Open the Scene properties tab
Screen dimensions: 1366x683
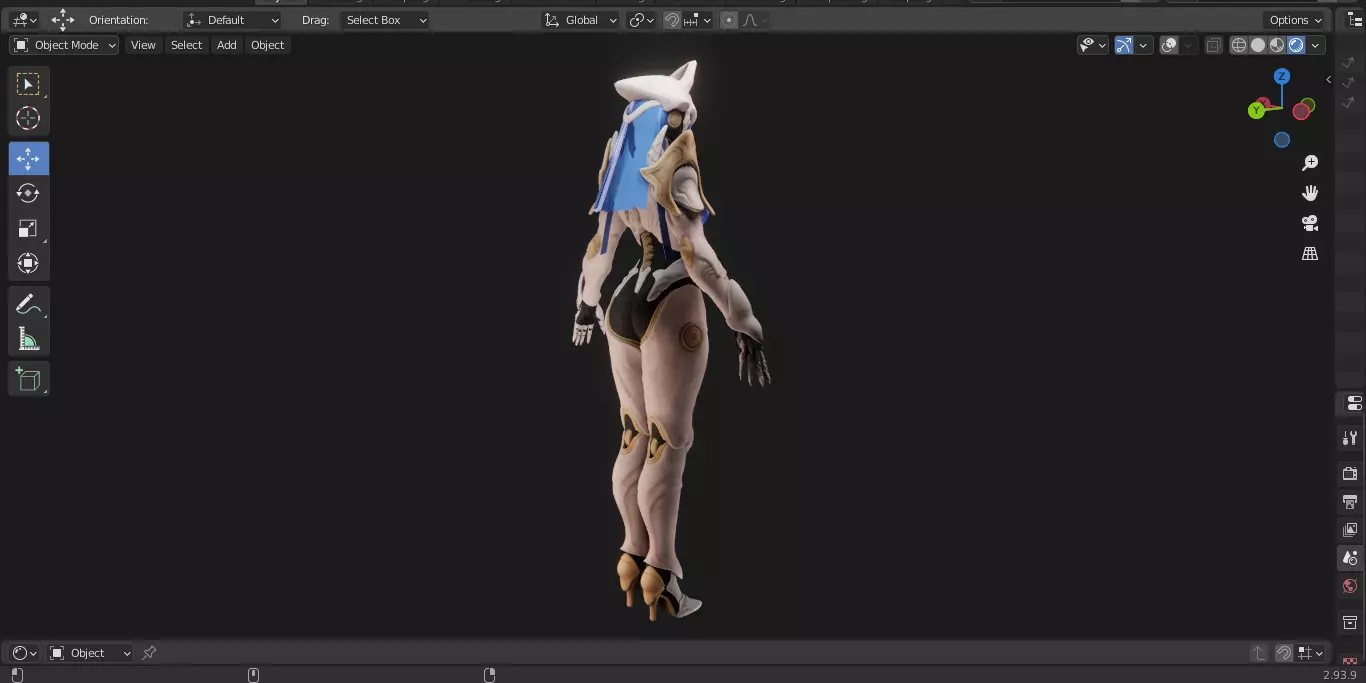(x=1350, y=558)
